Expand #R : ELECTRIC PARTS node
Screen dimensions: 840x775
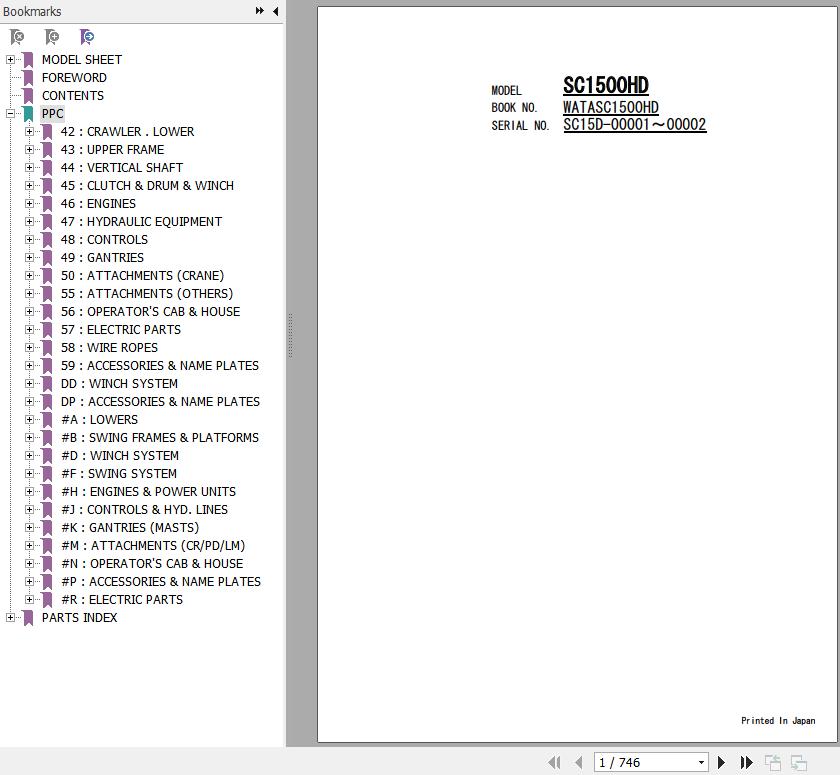[x=29, y=599]
